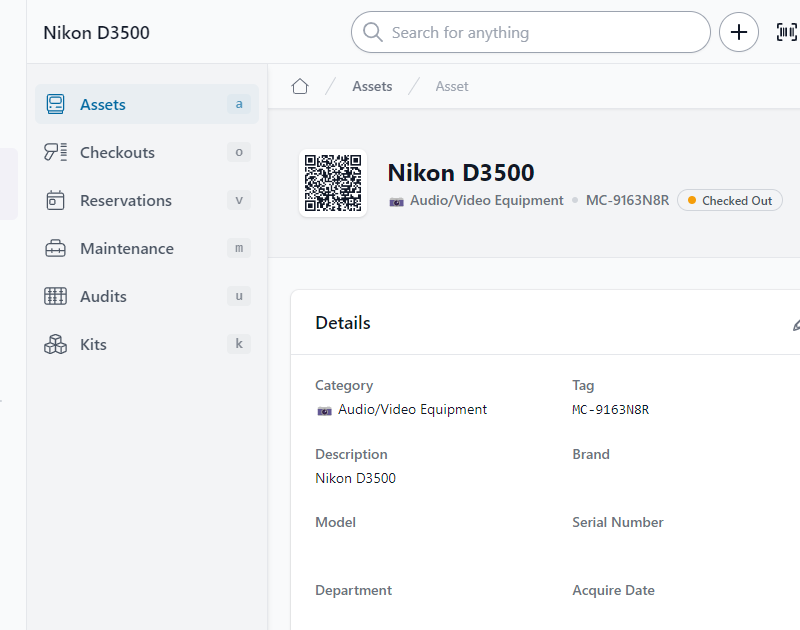Click the Checkouts scanner icon in sidebar
The height and width of the screenshot is (630, 800).
tap(55, 152)
